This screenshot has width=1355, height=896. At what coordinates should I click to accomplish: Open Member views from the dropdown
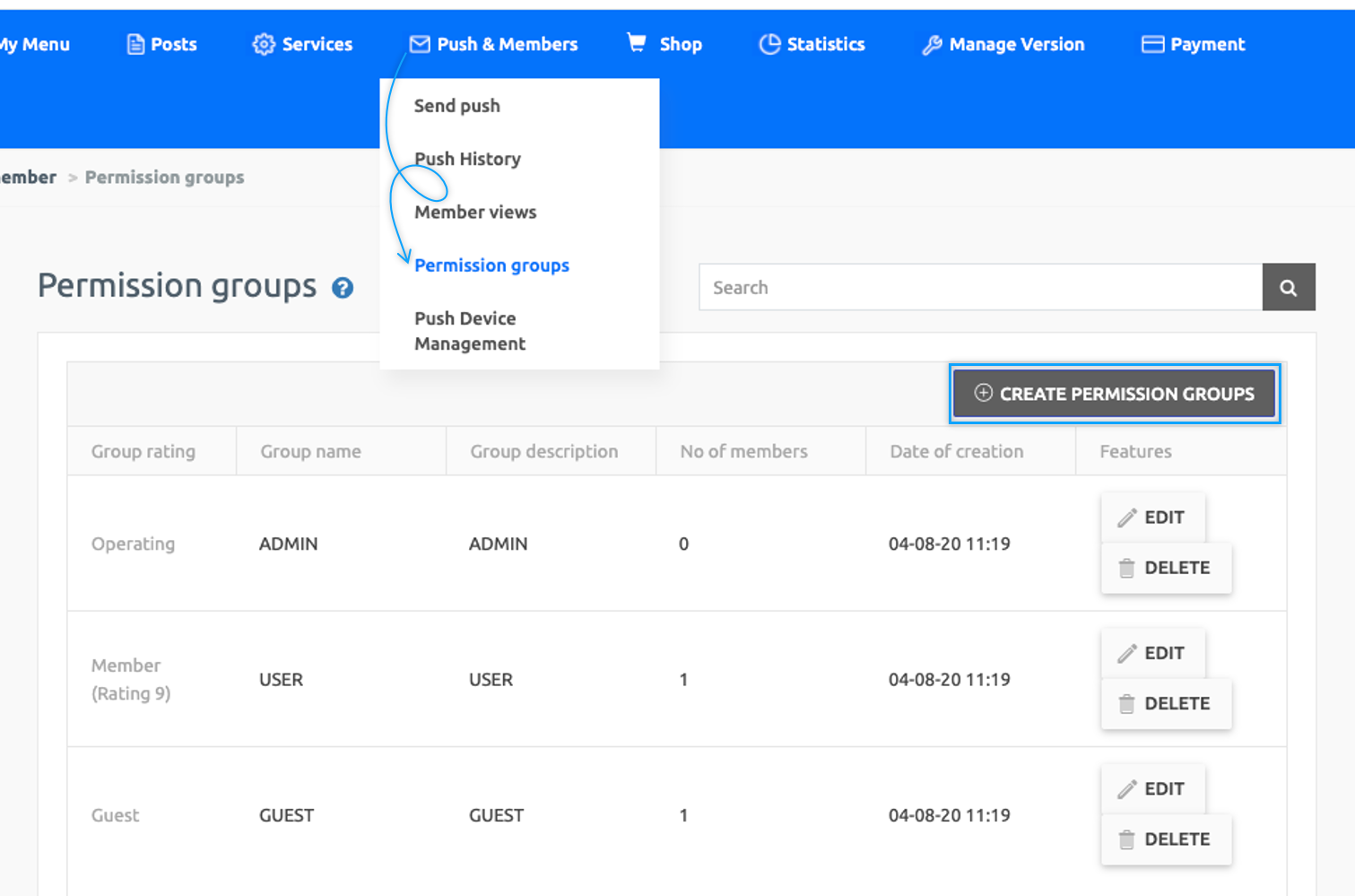(x=475, y=212)
